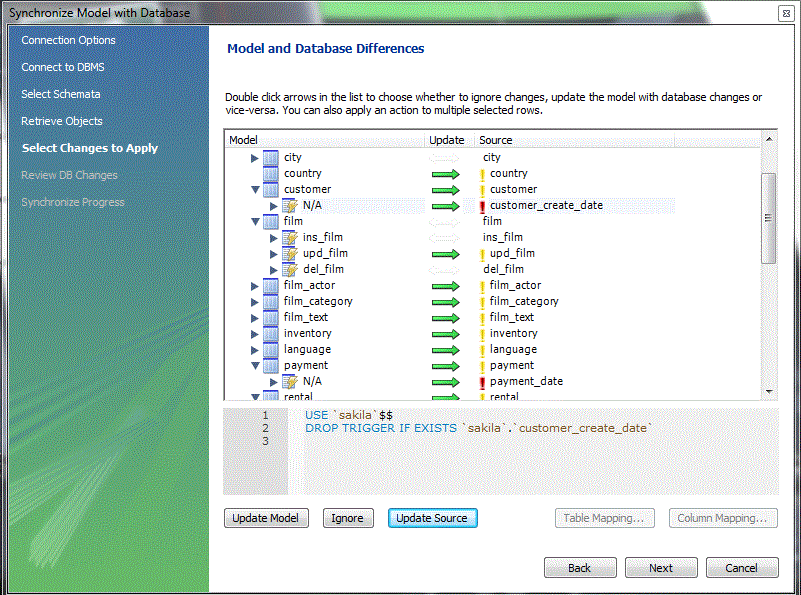This screenshot has height=595, width=801.
Task: Click the green arrow beside payment_date
Action: (x=445, y=381)
